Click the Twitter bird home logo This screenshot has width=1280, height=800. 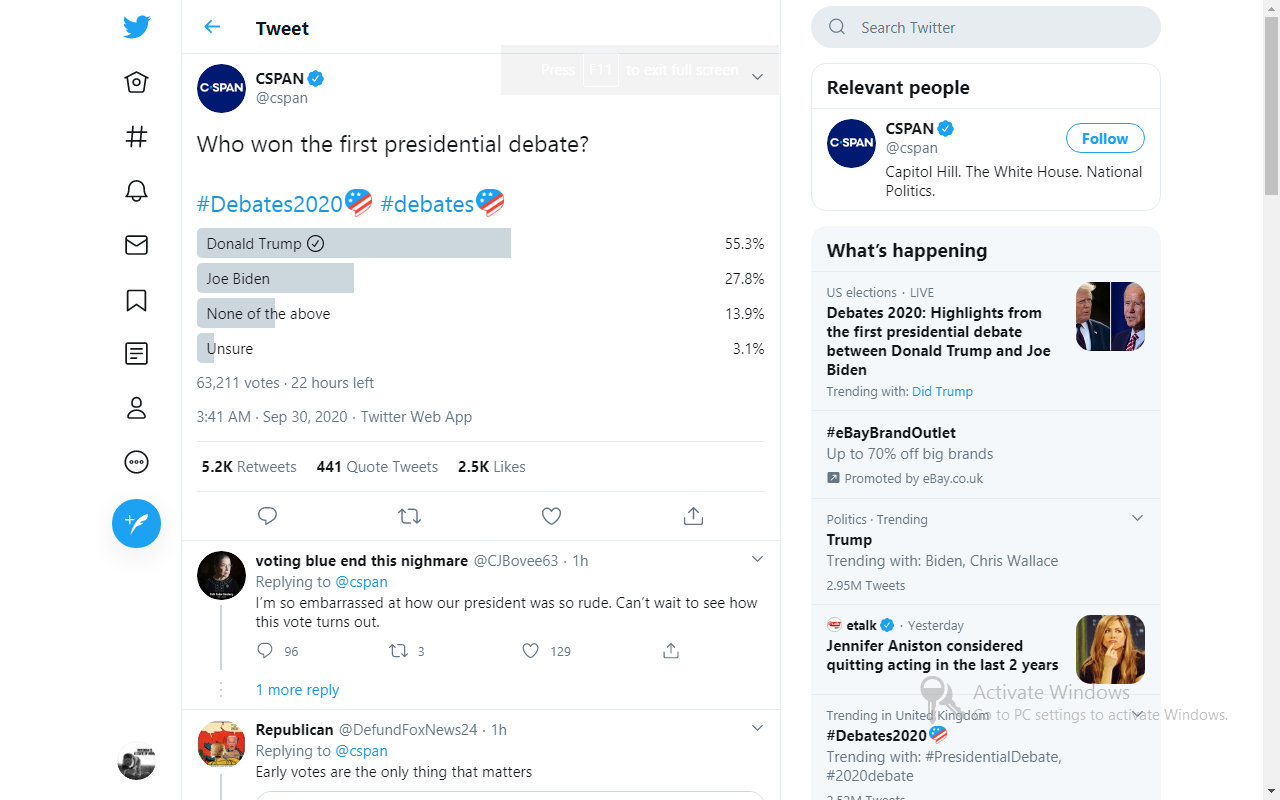click(137, 27)
